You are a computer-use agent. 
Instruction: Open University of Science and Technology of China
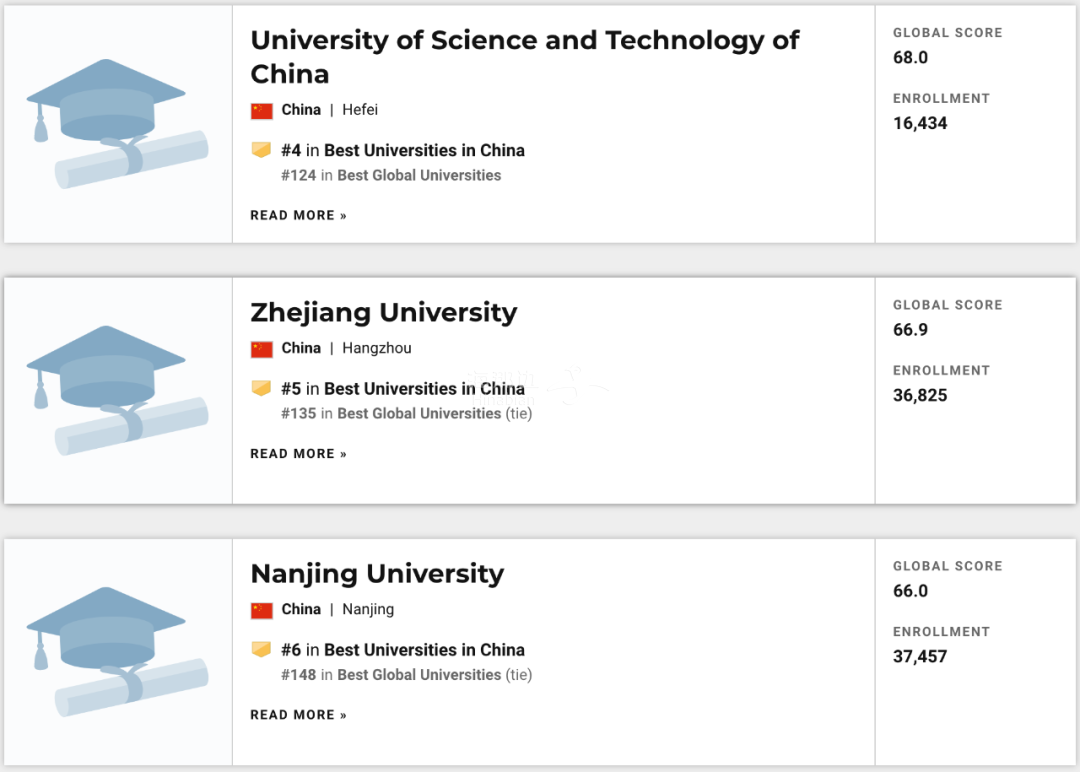point(525,57)
